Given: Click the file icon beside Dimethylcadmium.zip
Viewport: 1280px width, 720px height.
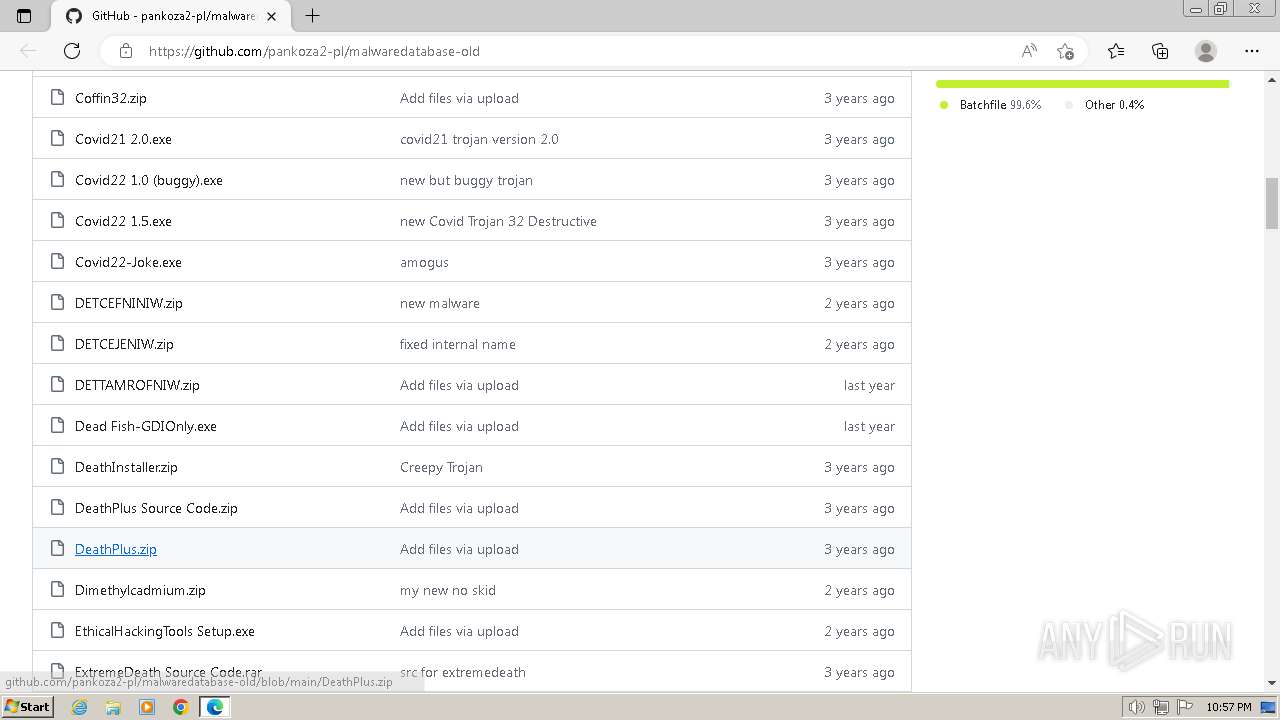Looking at the screenshot, I should [57, 590].
